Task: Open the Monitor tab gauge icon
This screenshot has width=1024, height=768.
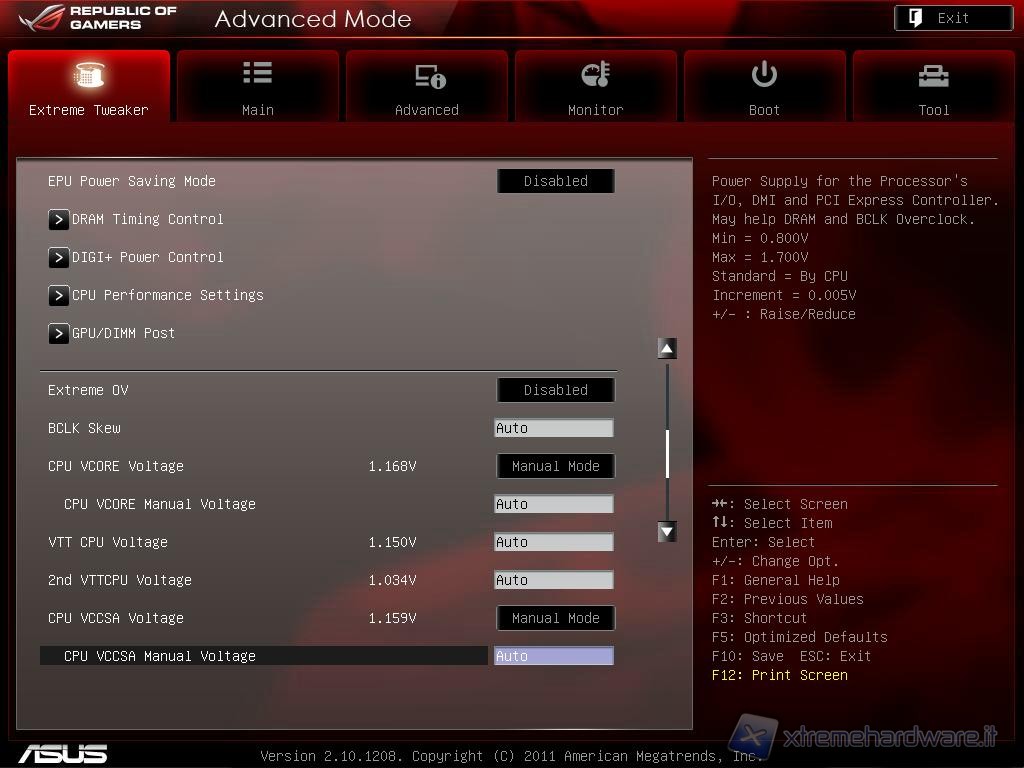Action: coord(595,75)
